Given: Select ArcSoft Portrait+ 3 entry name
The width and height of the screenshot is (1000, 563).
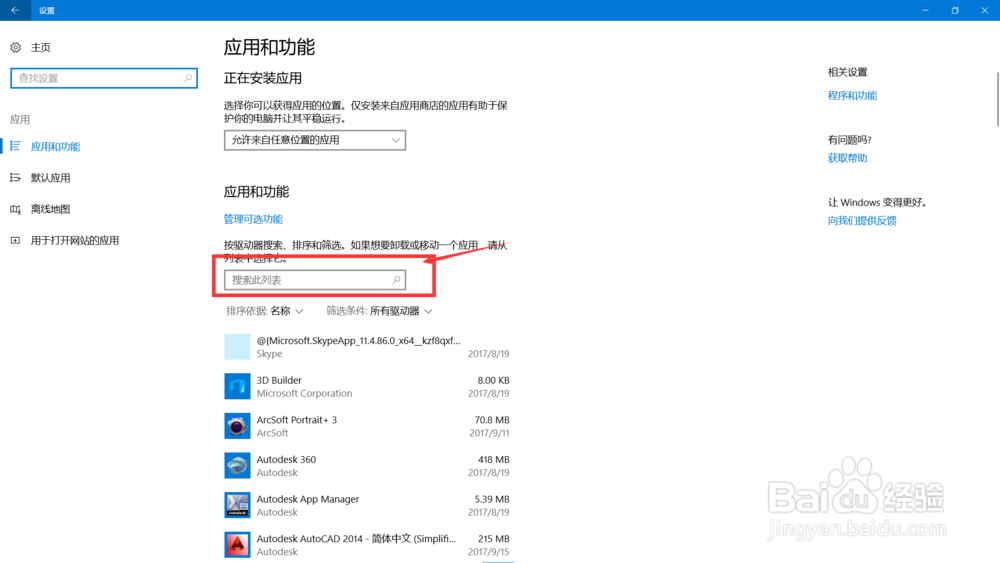Looking at the screenshot, I should [x=297, y=420].
